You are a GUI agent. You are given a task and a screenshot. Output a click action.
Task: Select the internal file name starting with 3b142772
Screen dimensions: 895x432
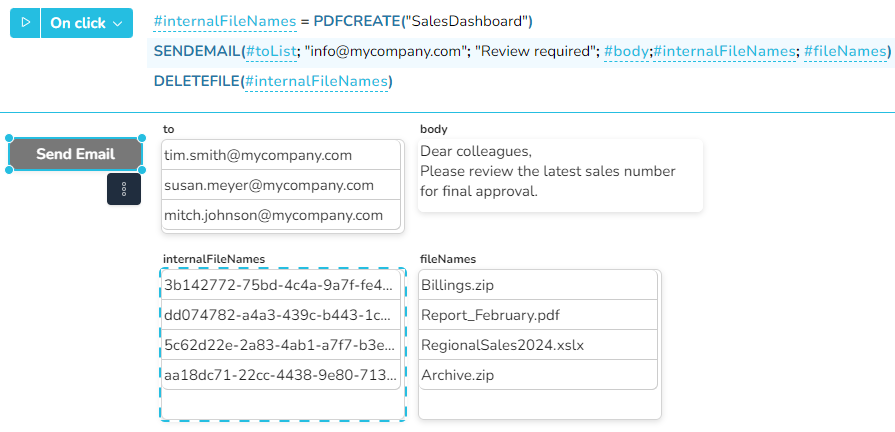tap(280, 285)
